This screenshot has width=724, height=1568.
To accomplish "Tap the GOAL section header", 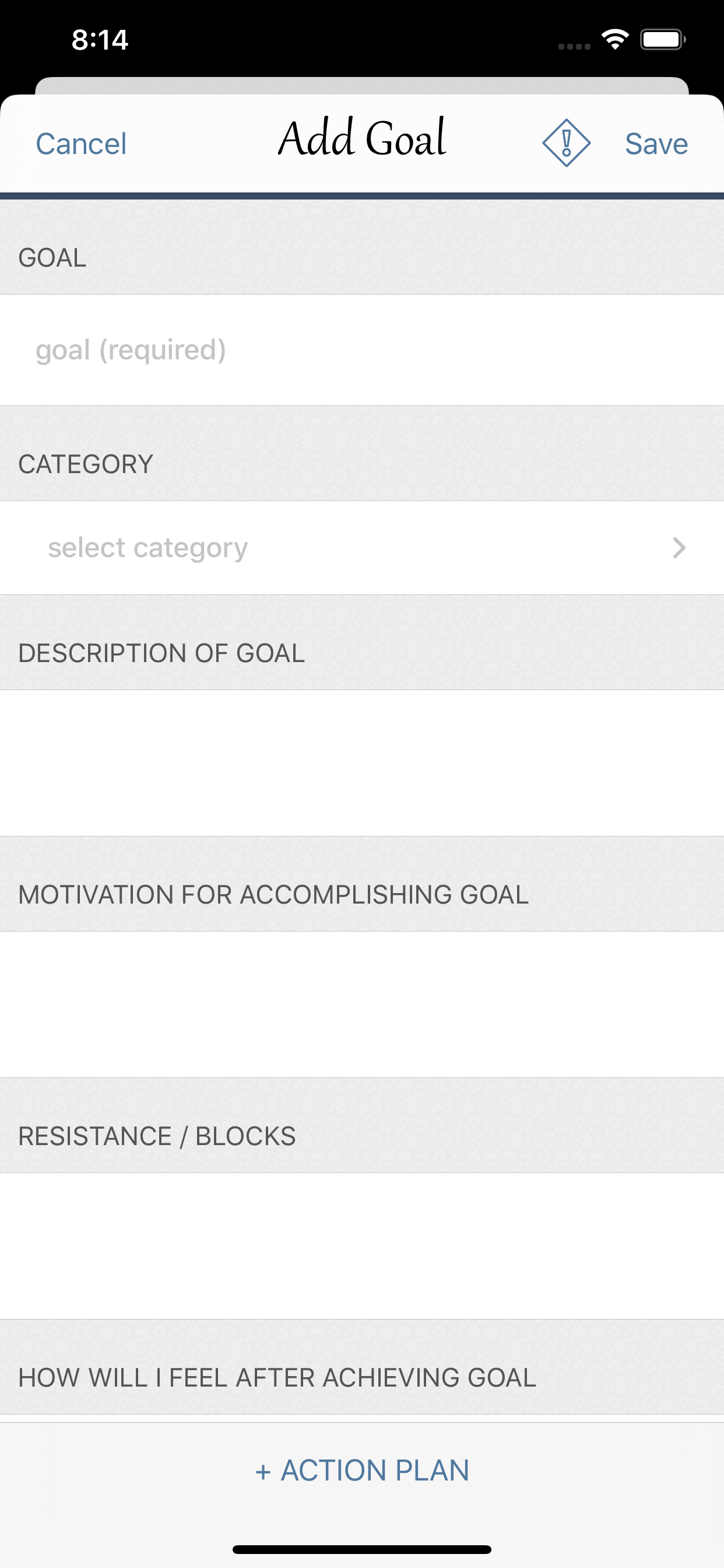I will 52,257.
